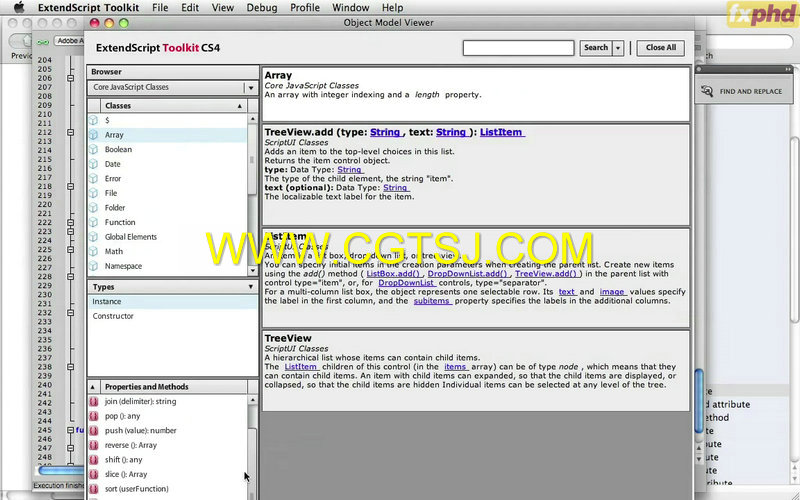
Task: Open the Window menu
Action: pos(351,8)
